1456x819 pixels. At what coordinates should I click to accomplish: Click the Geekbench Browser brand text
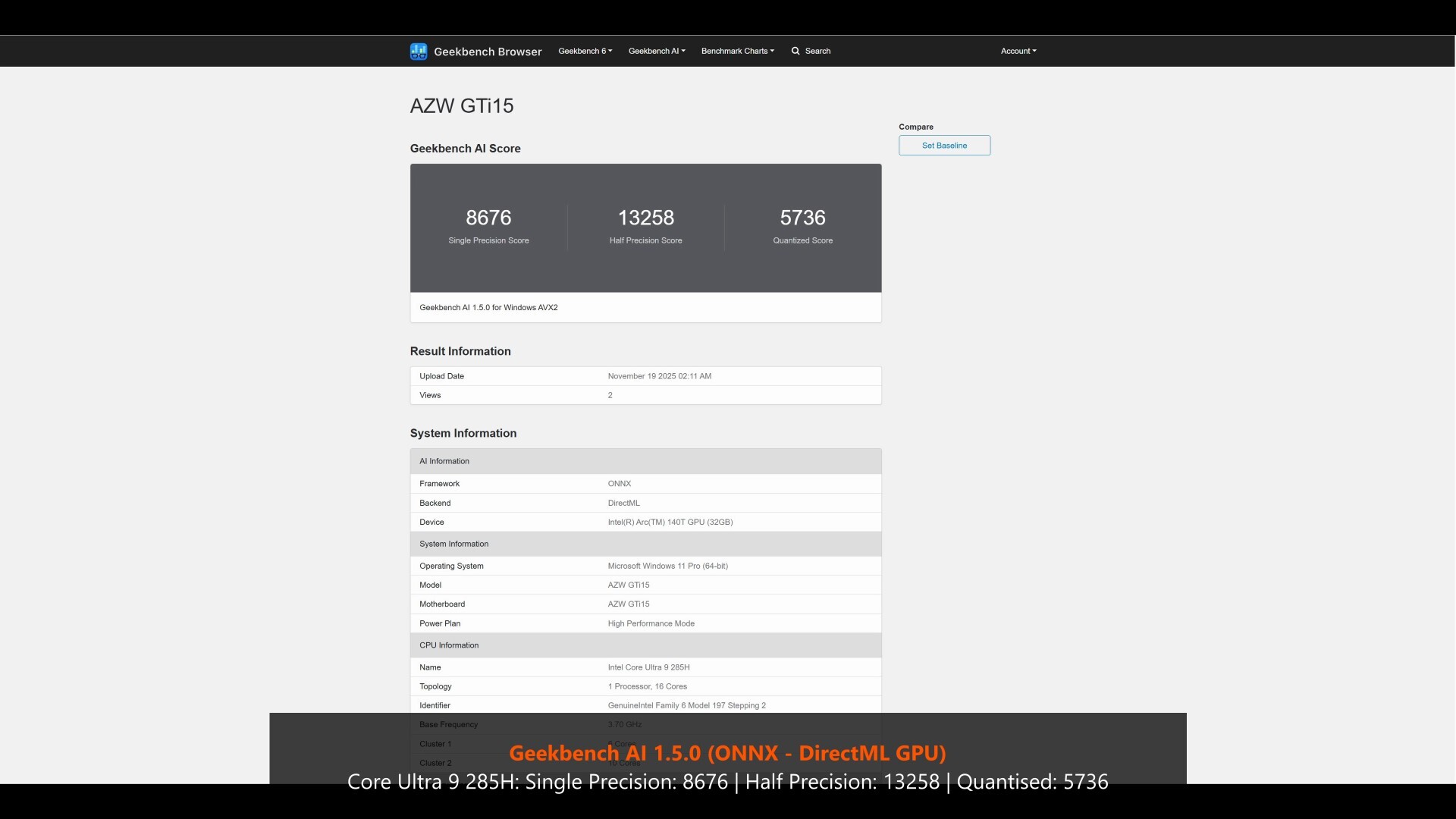[x=488, y=52]
